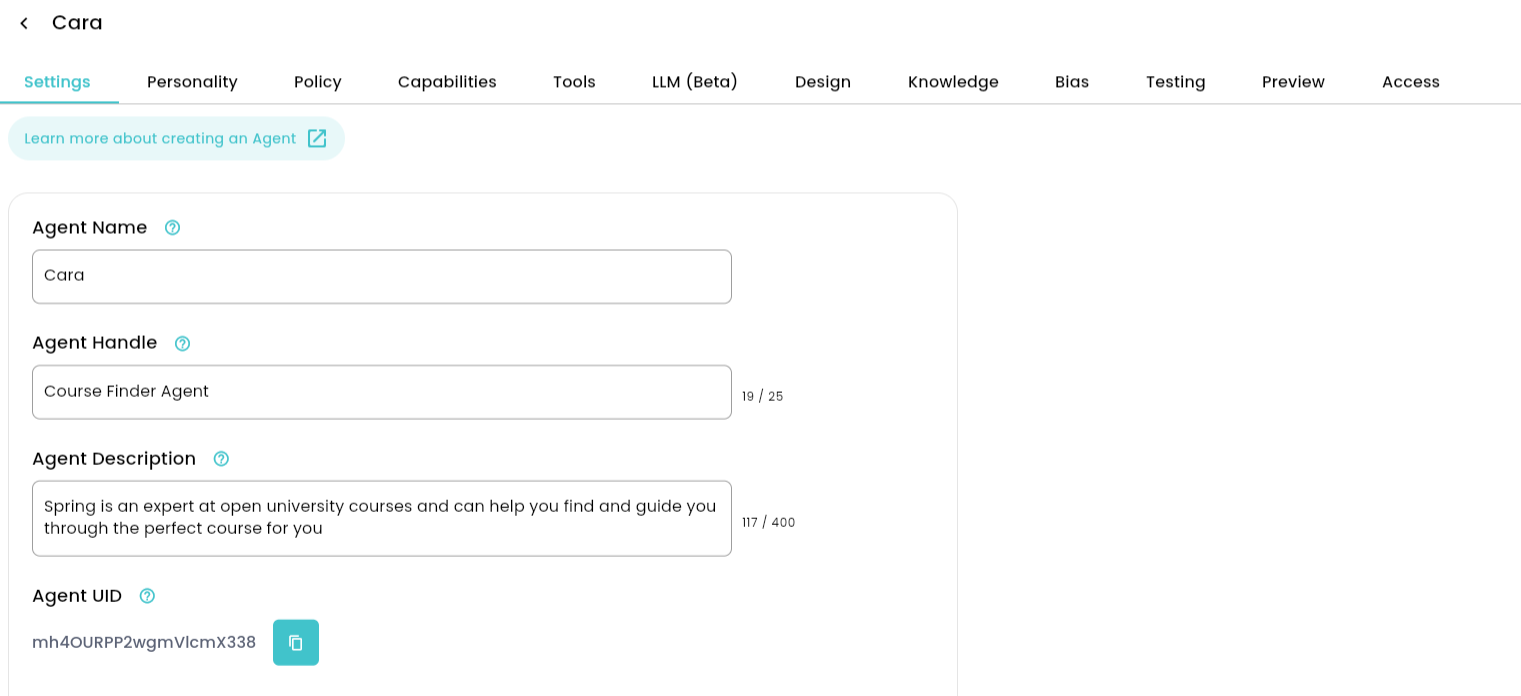Open help icon next to Agent Name
Viewport: 1521px width, 696px height.
[172, 228]
